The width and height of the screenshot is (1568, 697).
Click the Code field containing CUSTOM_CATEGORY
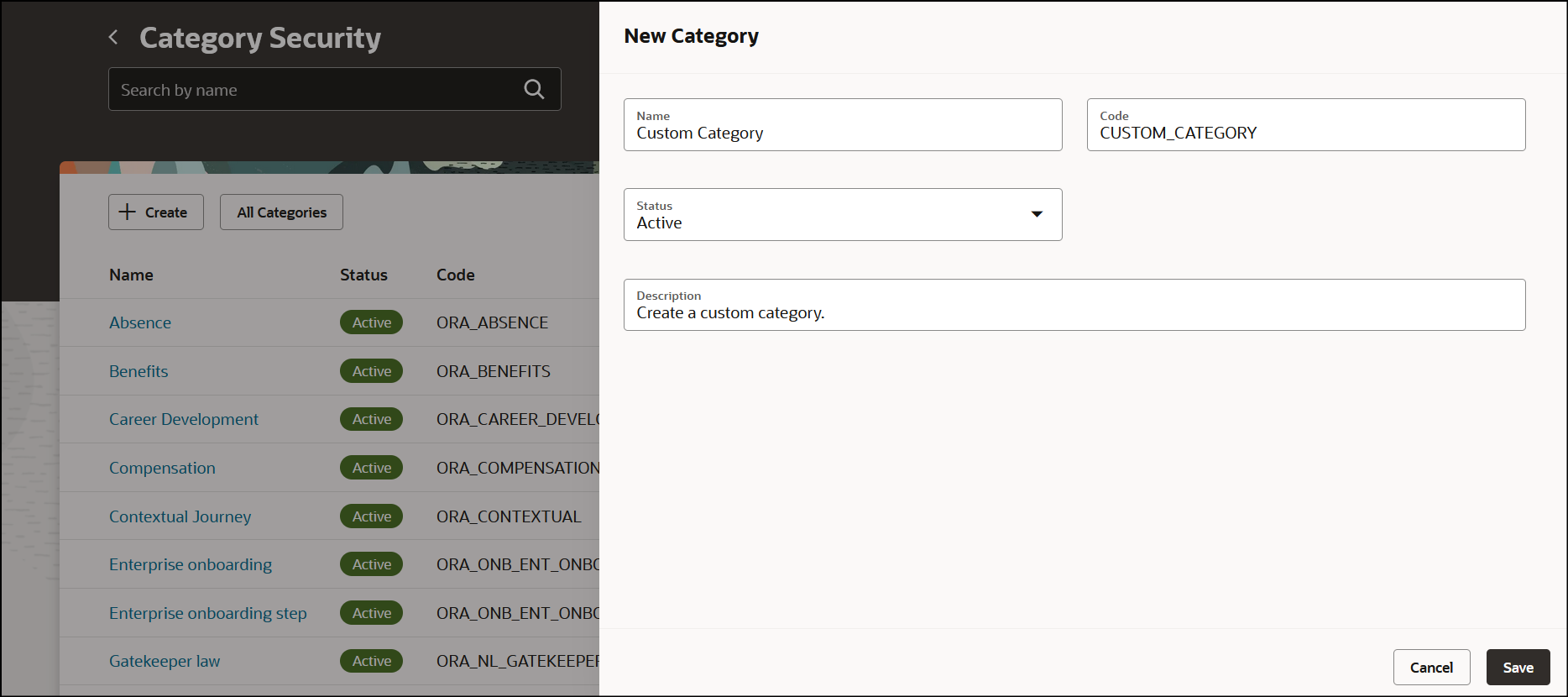1306,125
